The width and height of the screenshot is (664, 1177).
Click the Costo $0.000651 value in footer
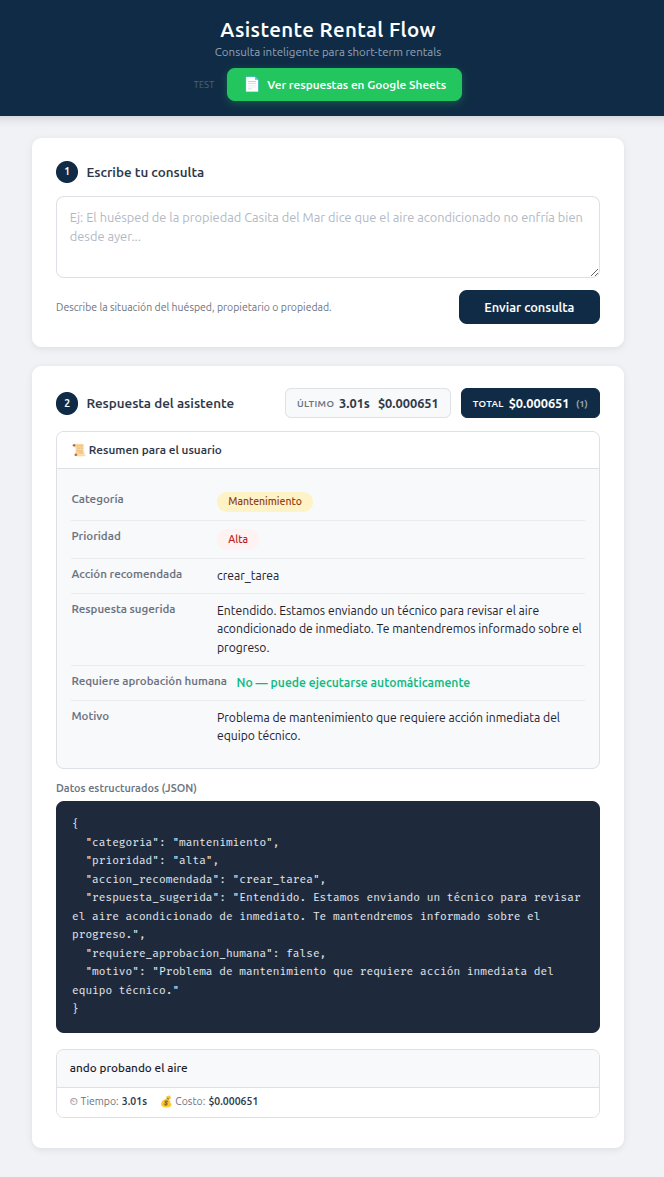click(233, 1101)
